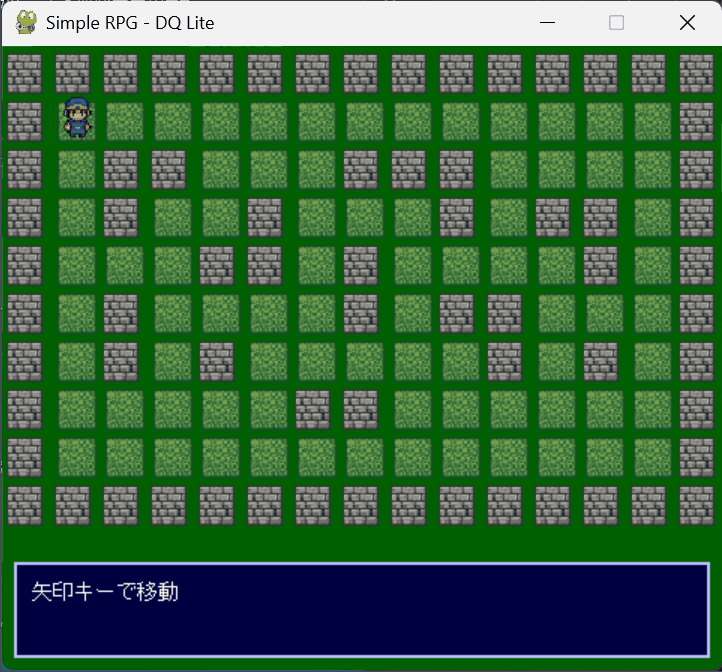Click the wall tile diagonally below-right of hero
The height and width of the screenshot is (672, 722).
pos(121,169)
